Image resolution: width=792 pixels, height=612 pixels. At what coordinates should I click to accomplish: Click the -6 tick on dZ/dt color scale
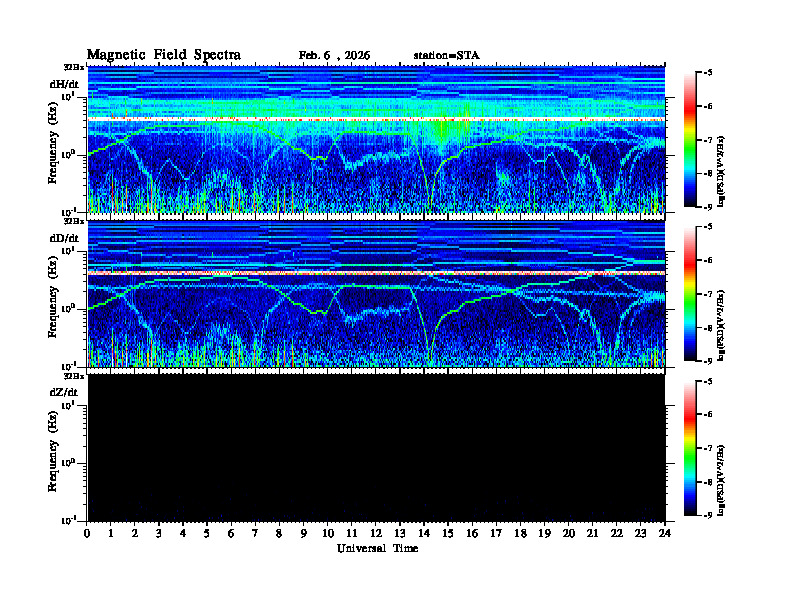point(708,414)
